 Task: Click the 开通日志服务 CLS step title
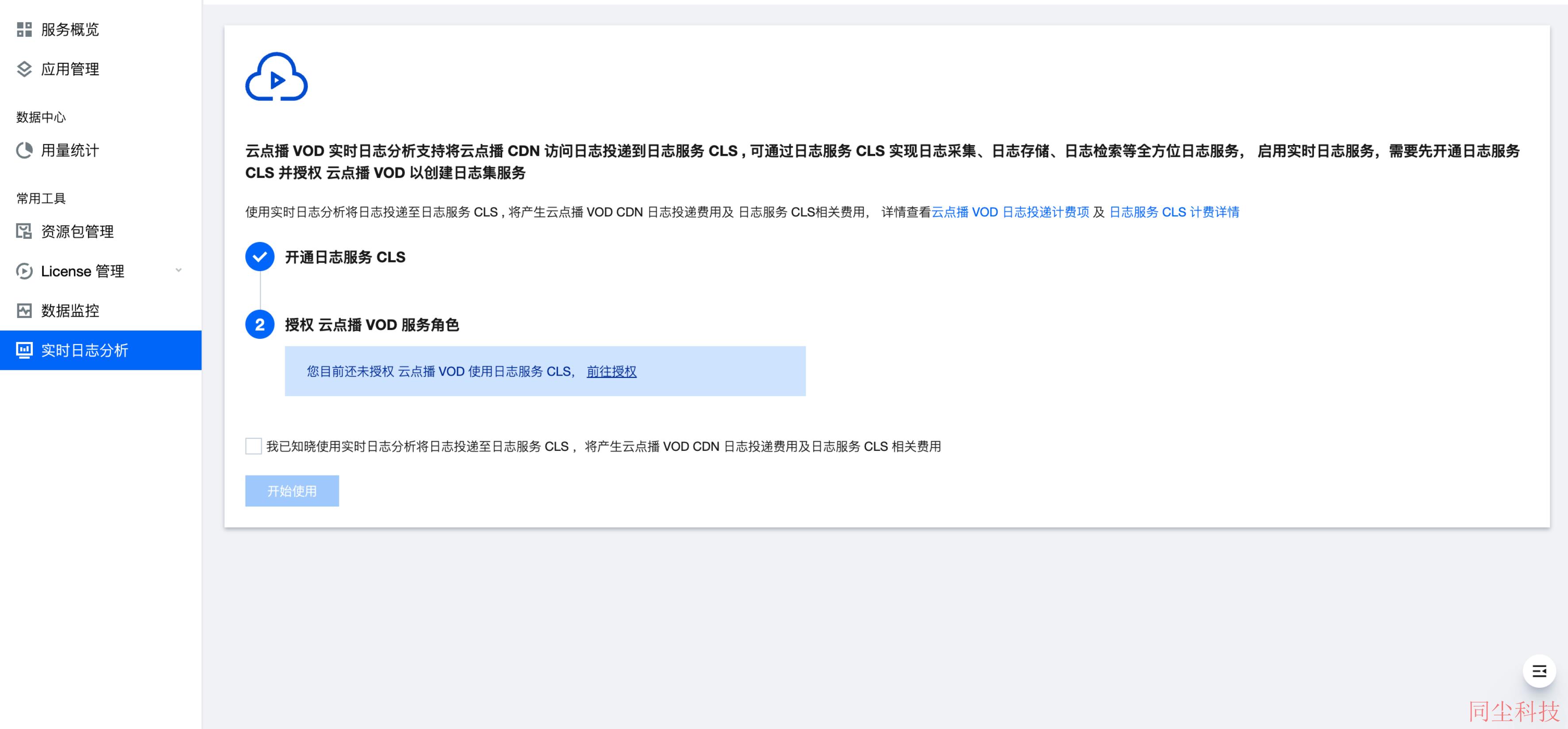(x=345, y=257)
